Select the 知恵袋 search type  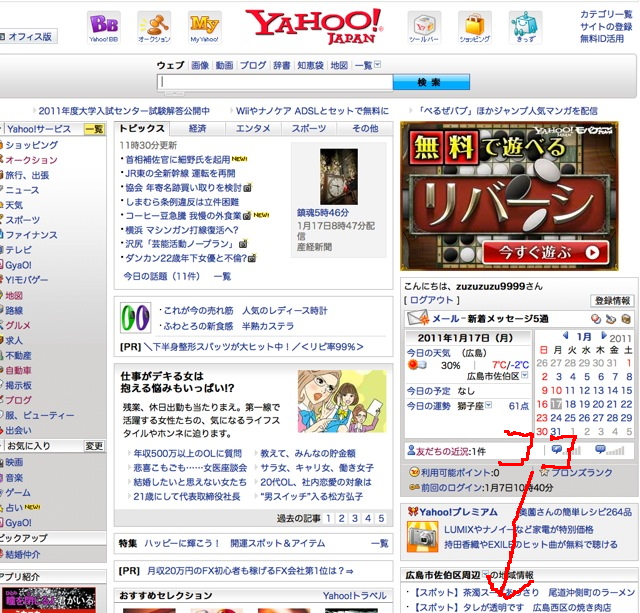(x=310, y=65)
